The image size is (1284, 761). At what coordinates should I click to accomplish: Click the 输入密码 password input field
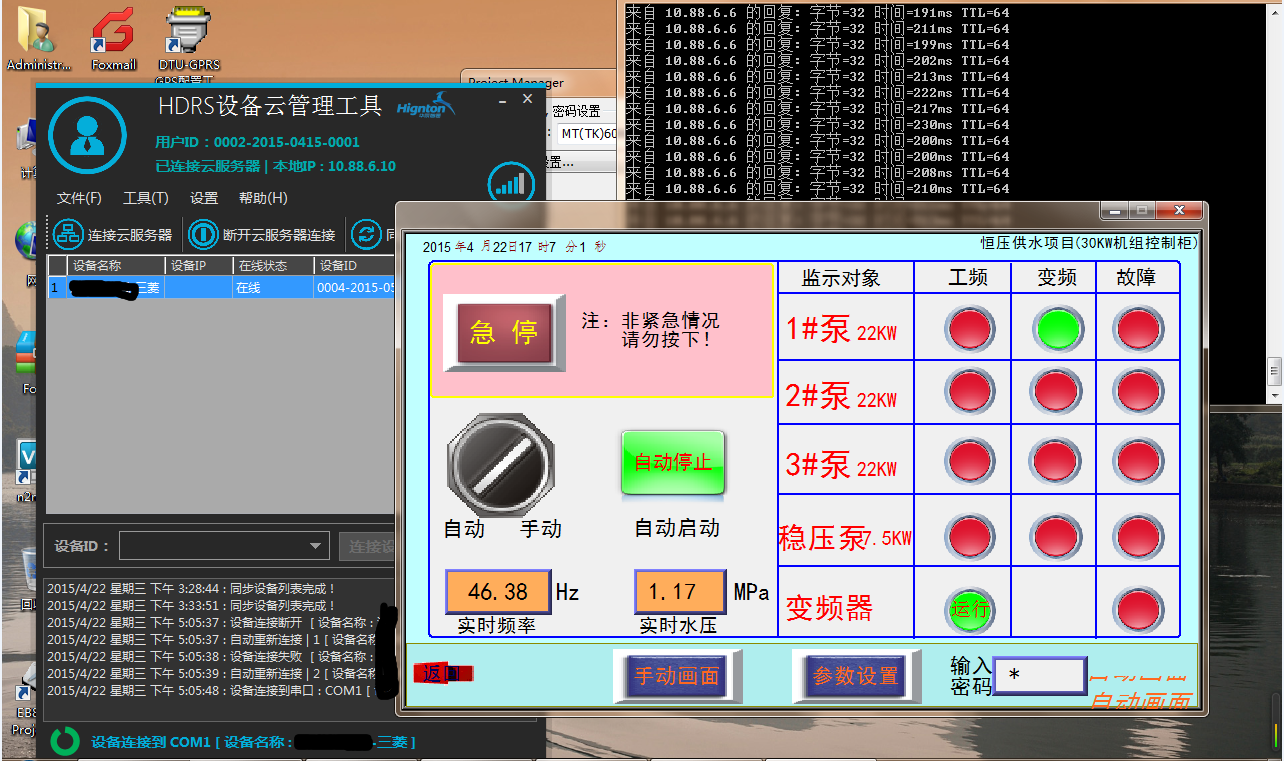1038,676
